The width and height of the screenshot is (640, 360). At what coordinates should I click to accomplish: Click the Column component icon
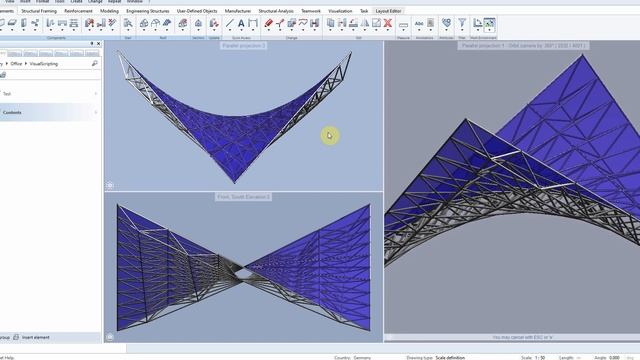(24, 23)
